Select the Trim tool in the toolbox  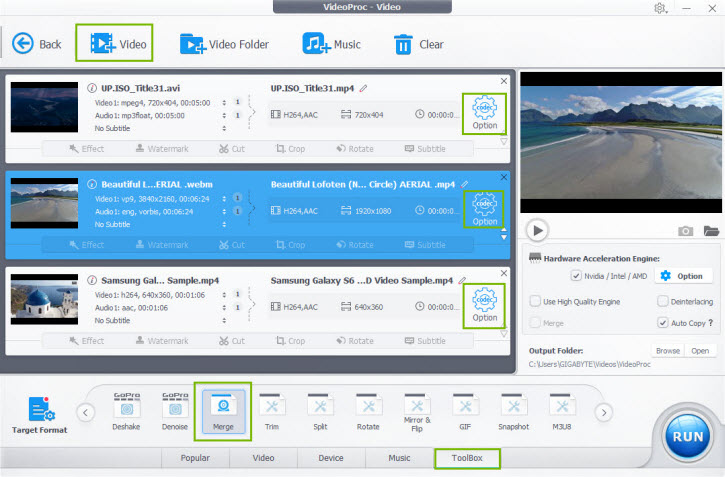(x=272, y=411)
